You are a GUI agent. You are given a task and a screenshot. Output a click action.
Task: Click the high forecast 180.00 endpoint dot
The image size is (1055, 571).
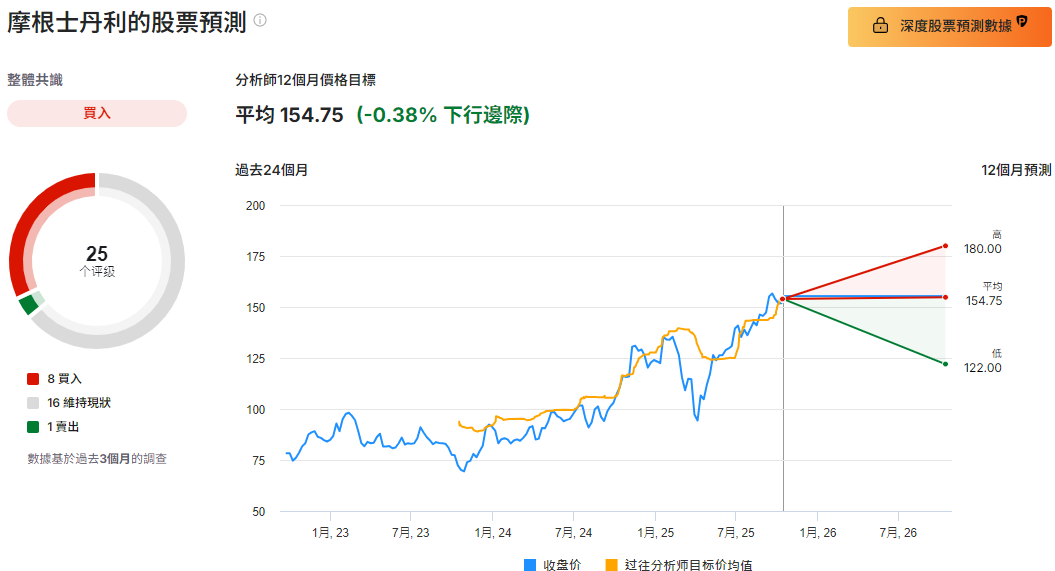click(945, 245)
